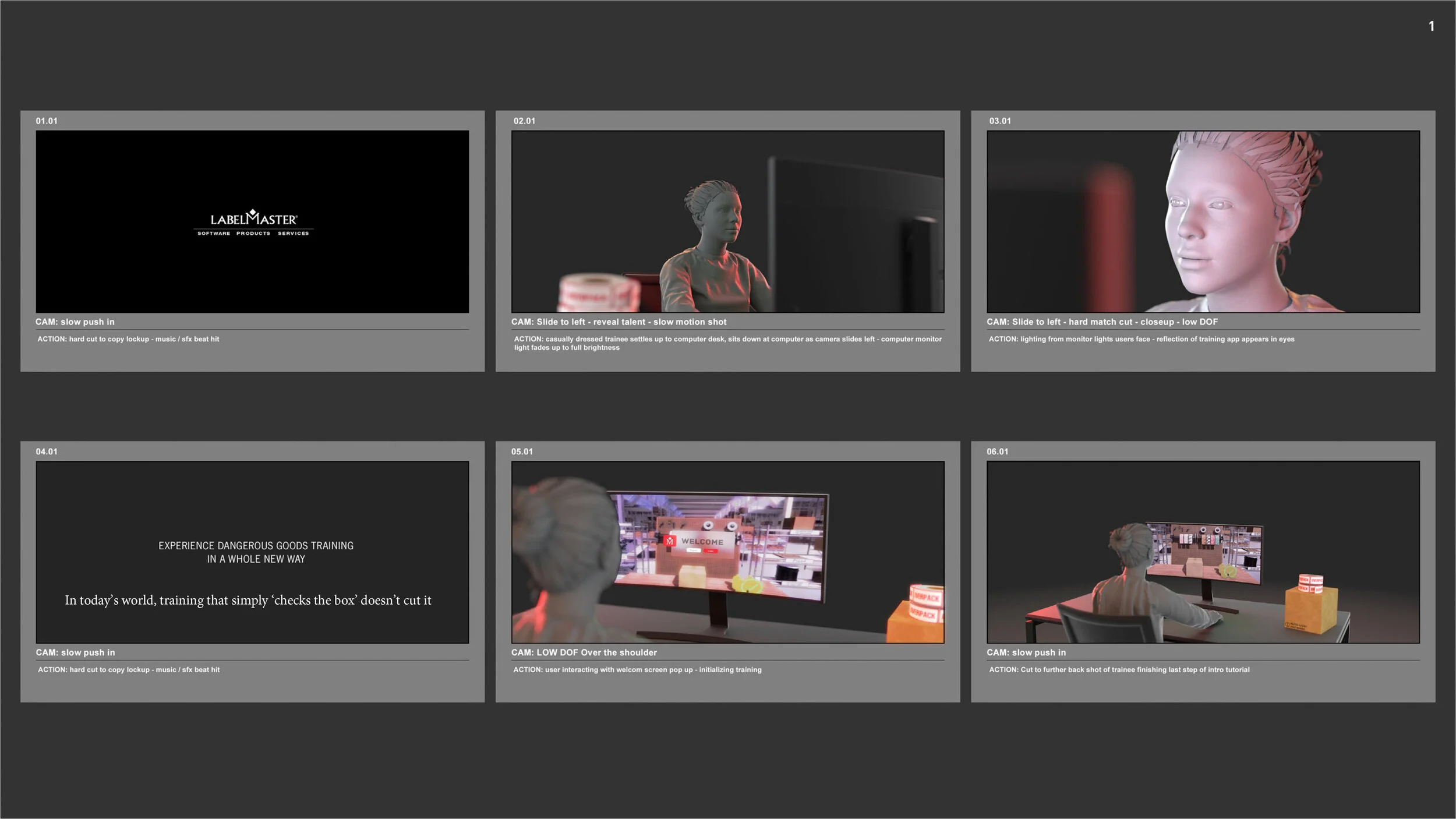
Task: Select the ACTION text under frame 06.01
Action: [x=1119, y=670]
